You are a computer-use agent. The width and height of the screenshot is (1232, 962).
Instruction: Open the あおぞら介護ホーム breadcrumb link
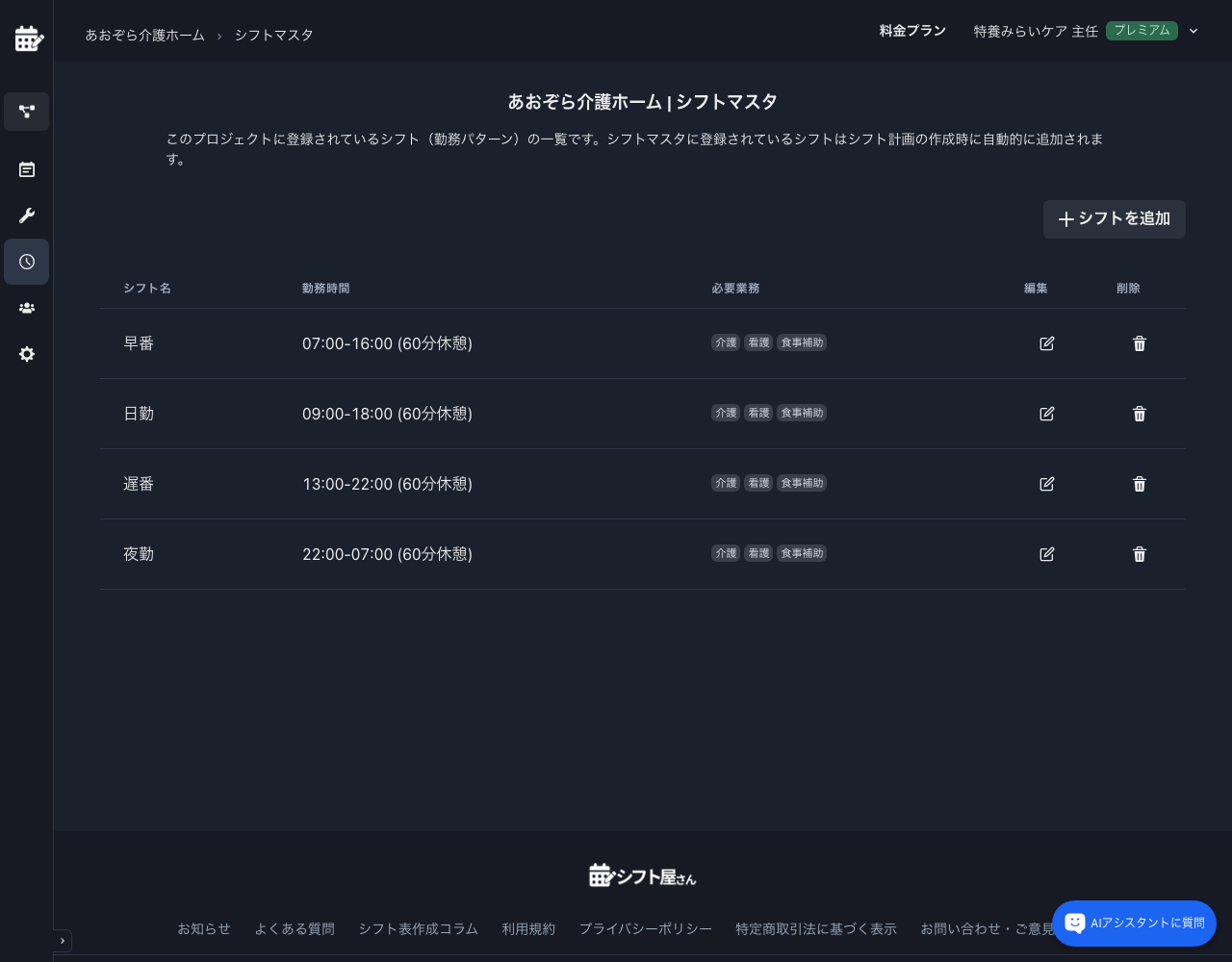point(144,35)
